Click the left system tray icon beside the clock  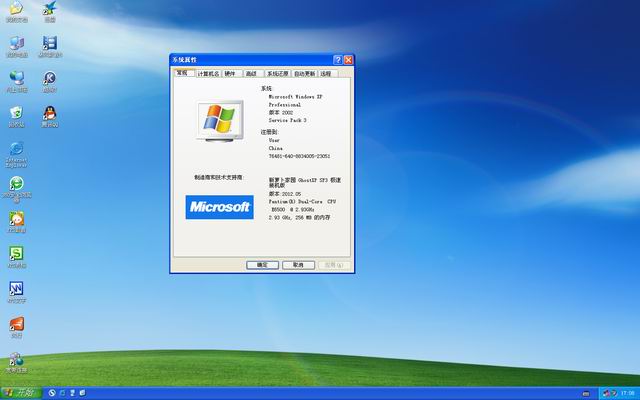[x=607, y=393]
